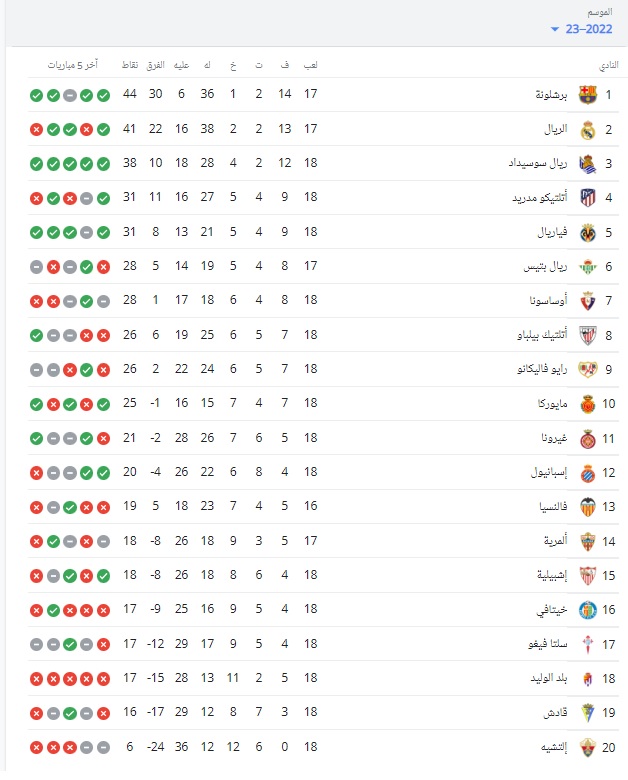Screen dimensions: 628x780
Task: Select the Real Betis crest icon
Action: 588,267
